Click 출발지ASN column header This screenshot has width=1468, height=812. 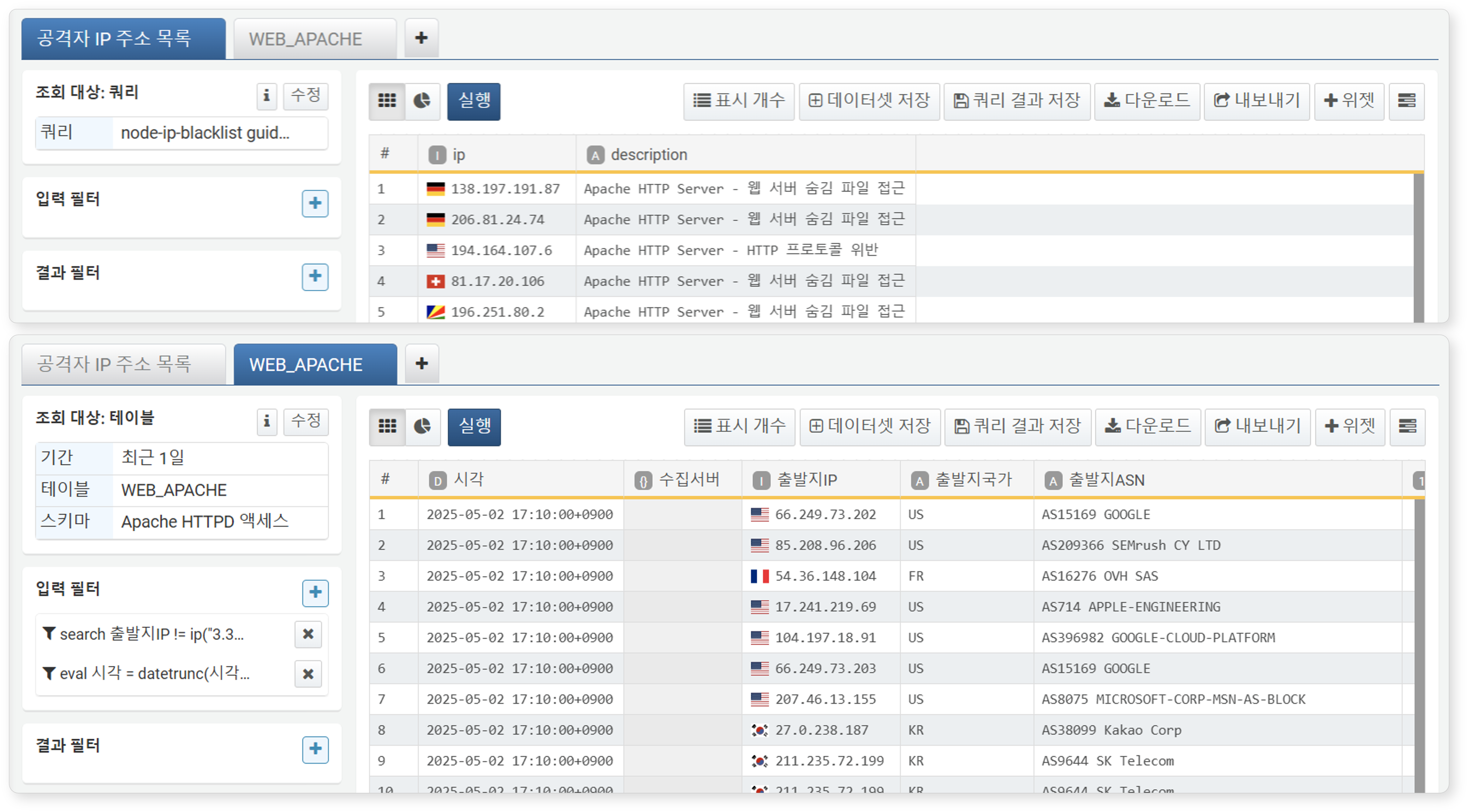pos(1218,480)
